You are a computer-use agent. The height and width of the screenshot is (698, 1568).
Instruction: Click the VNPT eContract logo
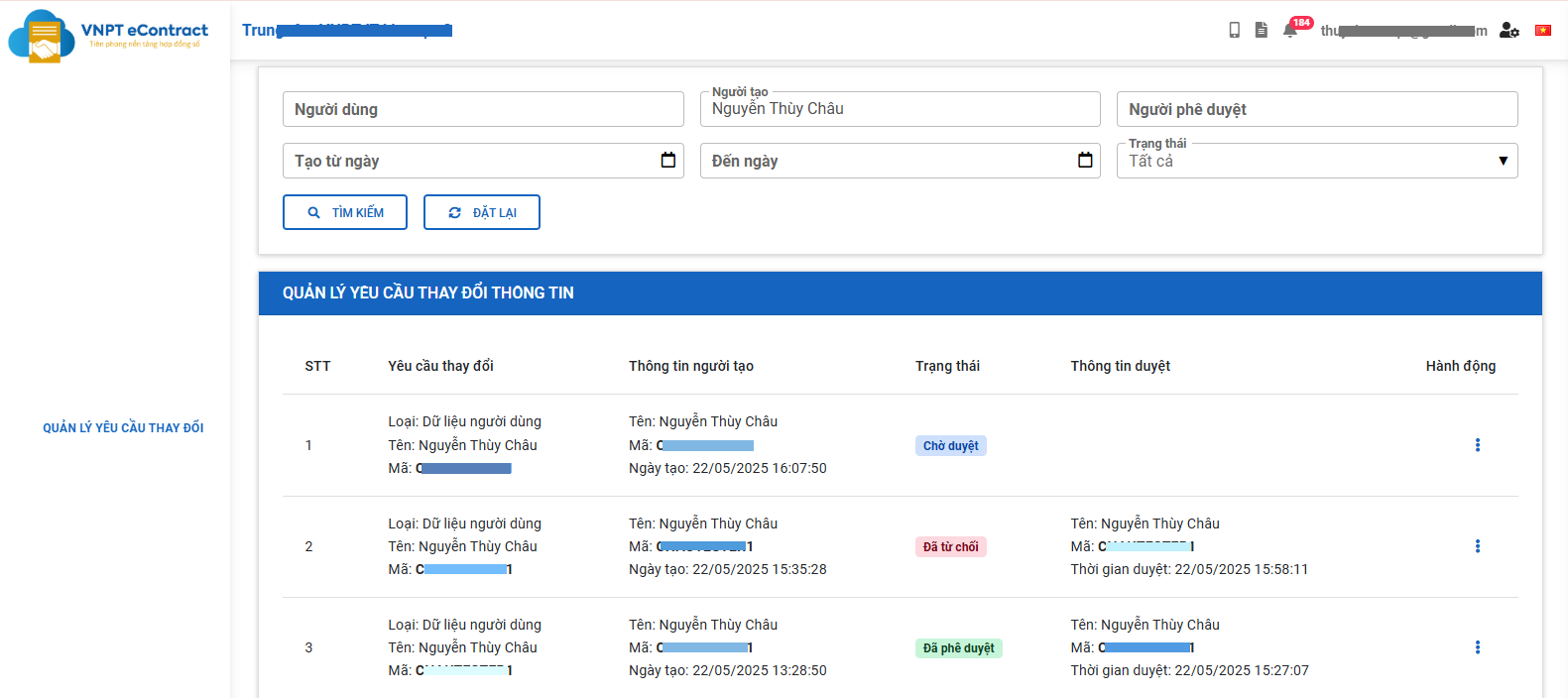click(x=108, y=36)
